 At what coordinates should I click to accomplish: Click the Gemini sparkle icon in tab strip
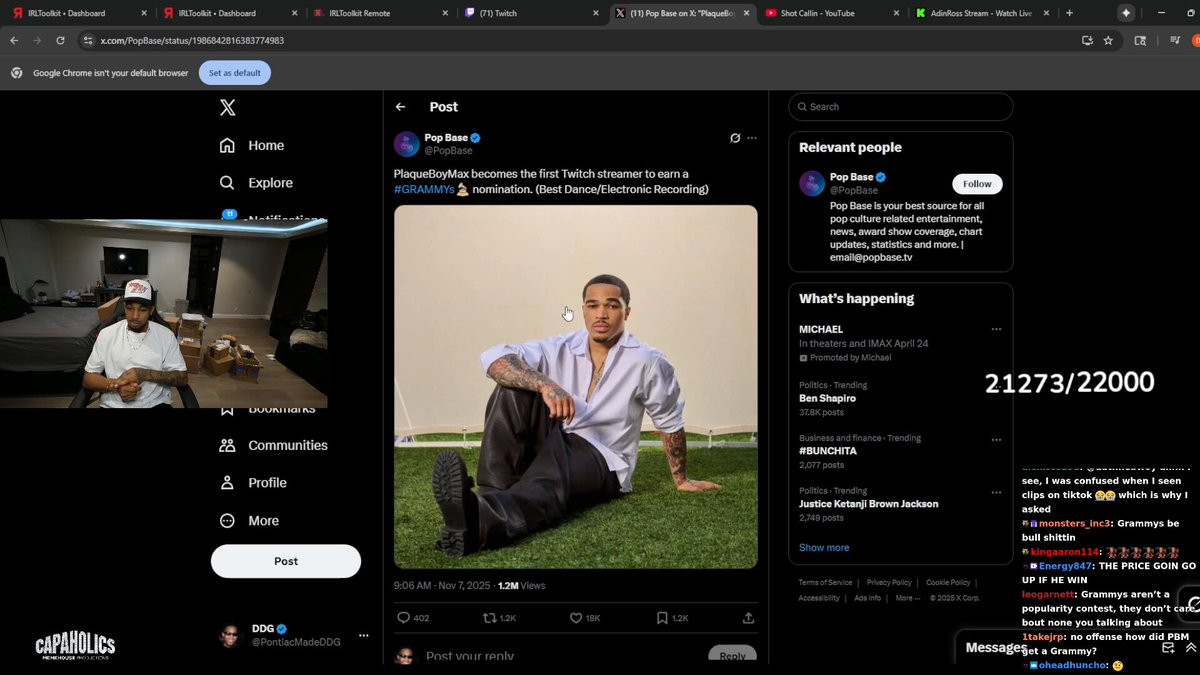click(x=1127, y=13)
